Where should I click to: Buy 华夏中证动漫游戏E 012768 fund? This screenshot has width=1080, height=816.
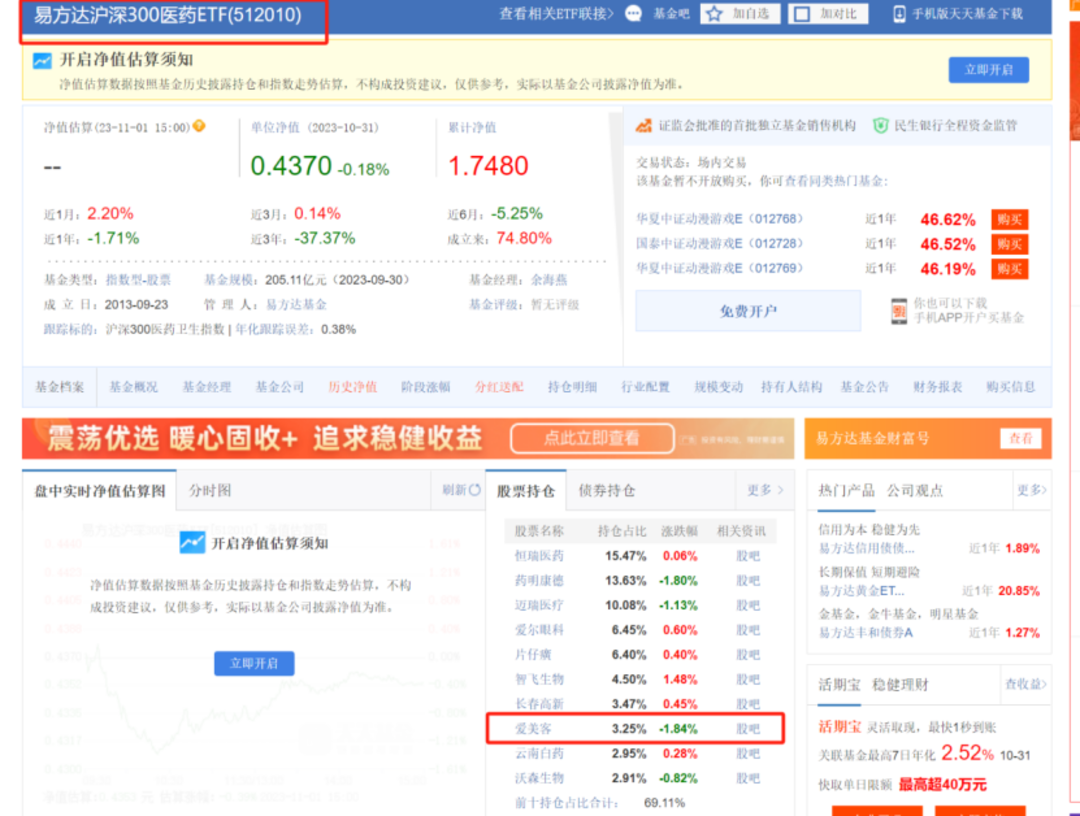[x=1009, y=220]
